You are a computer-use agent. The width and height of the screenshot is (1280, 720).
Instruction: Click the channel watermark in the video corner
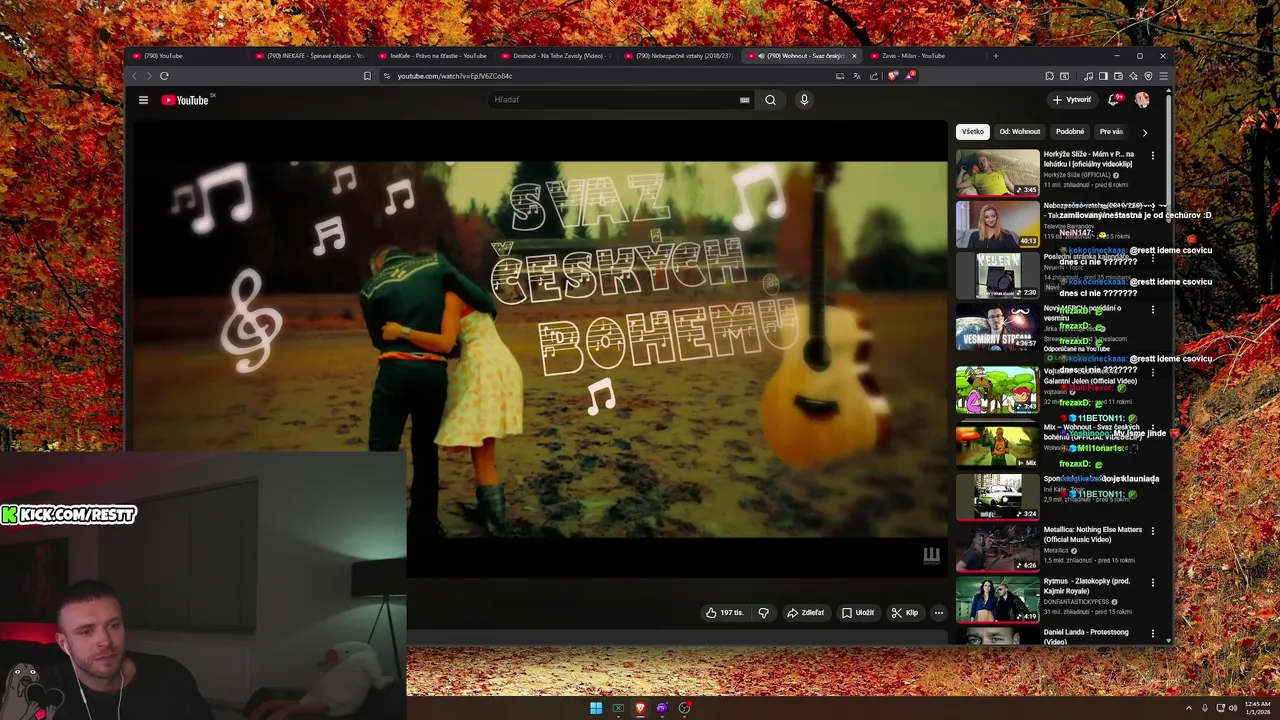coord(931,556)
